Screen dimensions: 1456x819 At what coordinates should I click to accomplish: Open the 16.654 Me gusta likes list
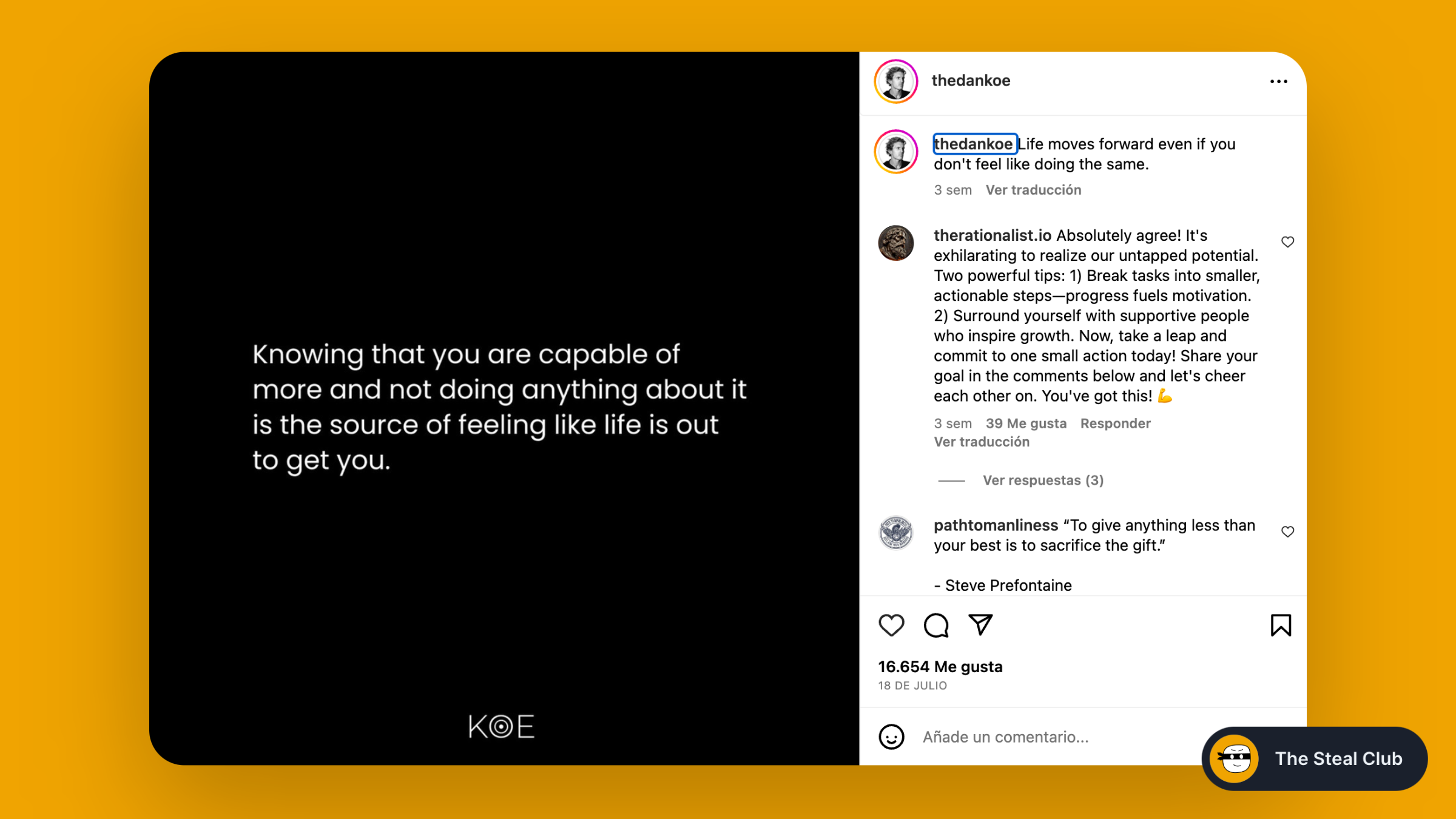tap(940, 667)
